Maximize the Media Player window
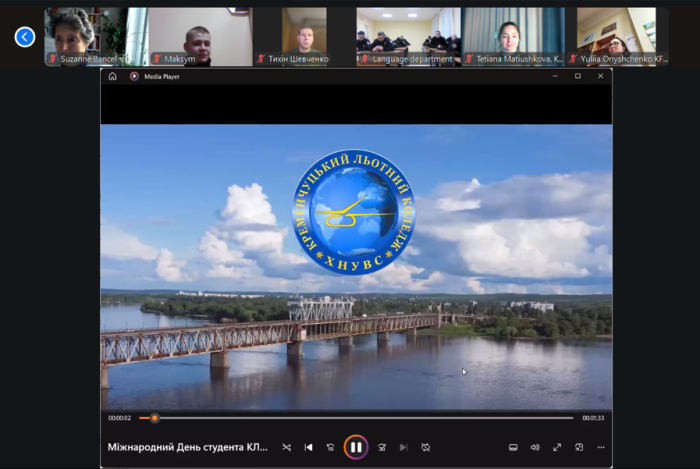This screenshot has height=469, width=700. (577, 76)
